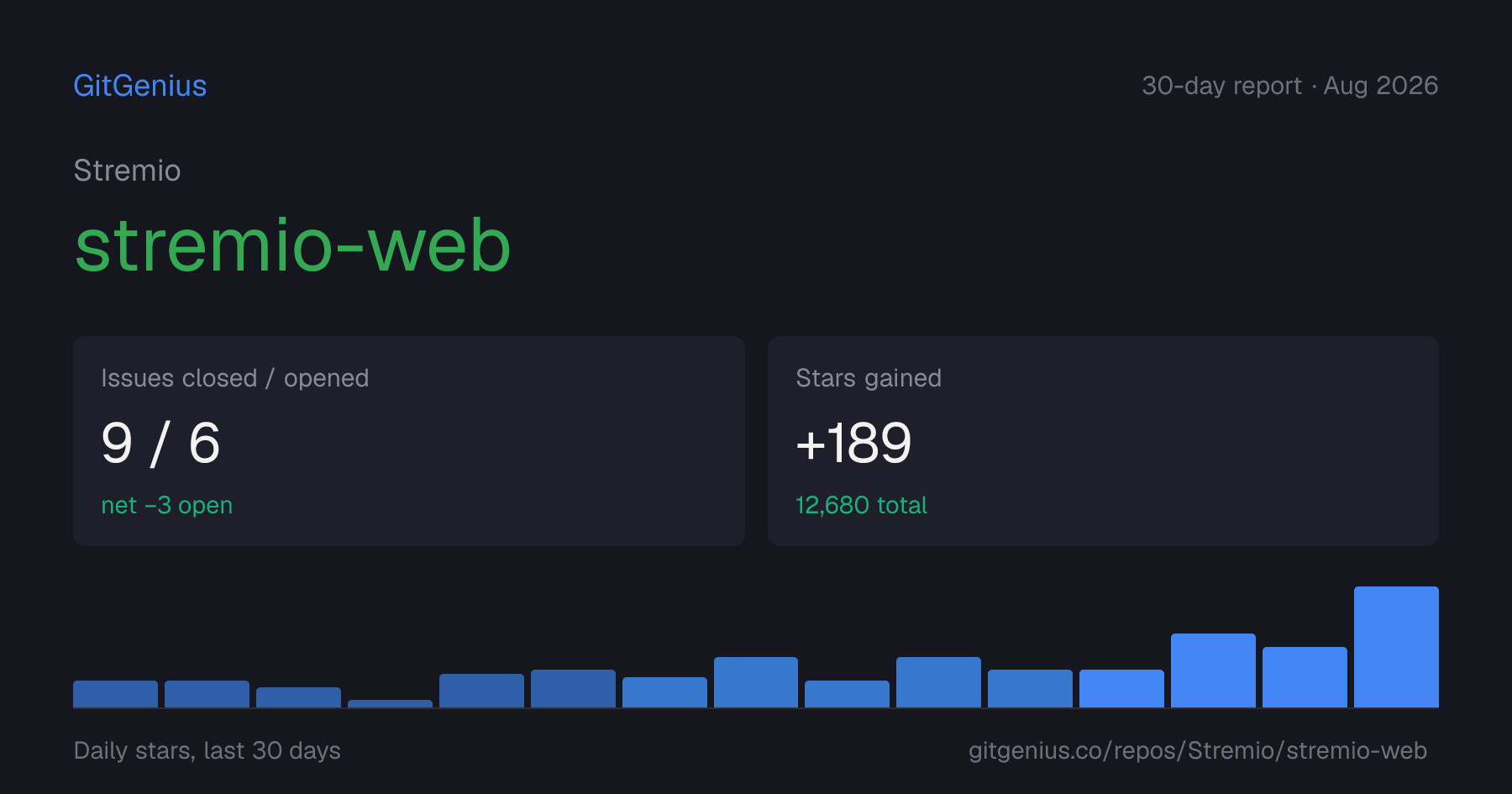Click the GitGenius logo text
This screenshot has width=1512, height=794.
pos(140,86)
